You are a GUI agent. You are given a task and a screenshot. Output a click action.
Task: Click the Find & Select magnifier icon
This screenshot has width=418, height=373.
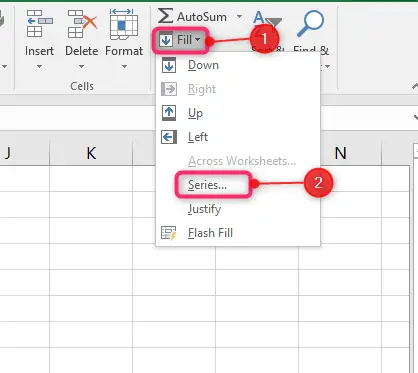click(310, 23)
